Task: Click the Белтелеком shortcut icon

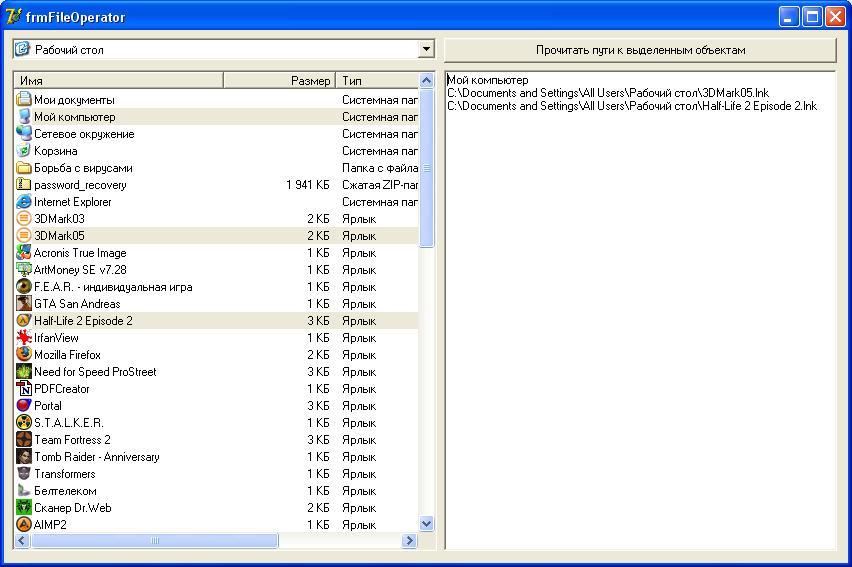Action: pos(24,490)
